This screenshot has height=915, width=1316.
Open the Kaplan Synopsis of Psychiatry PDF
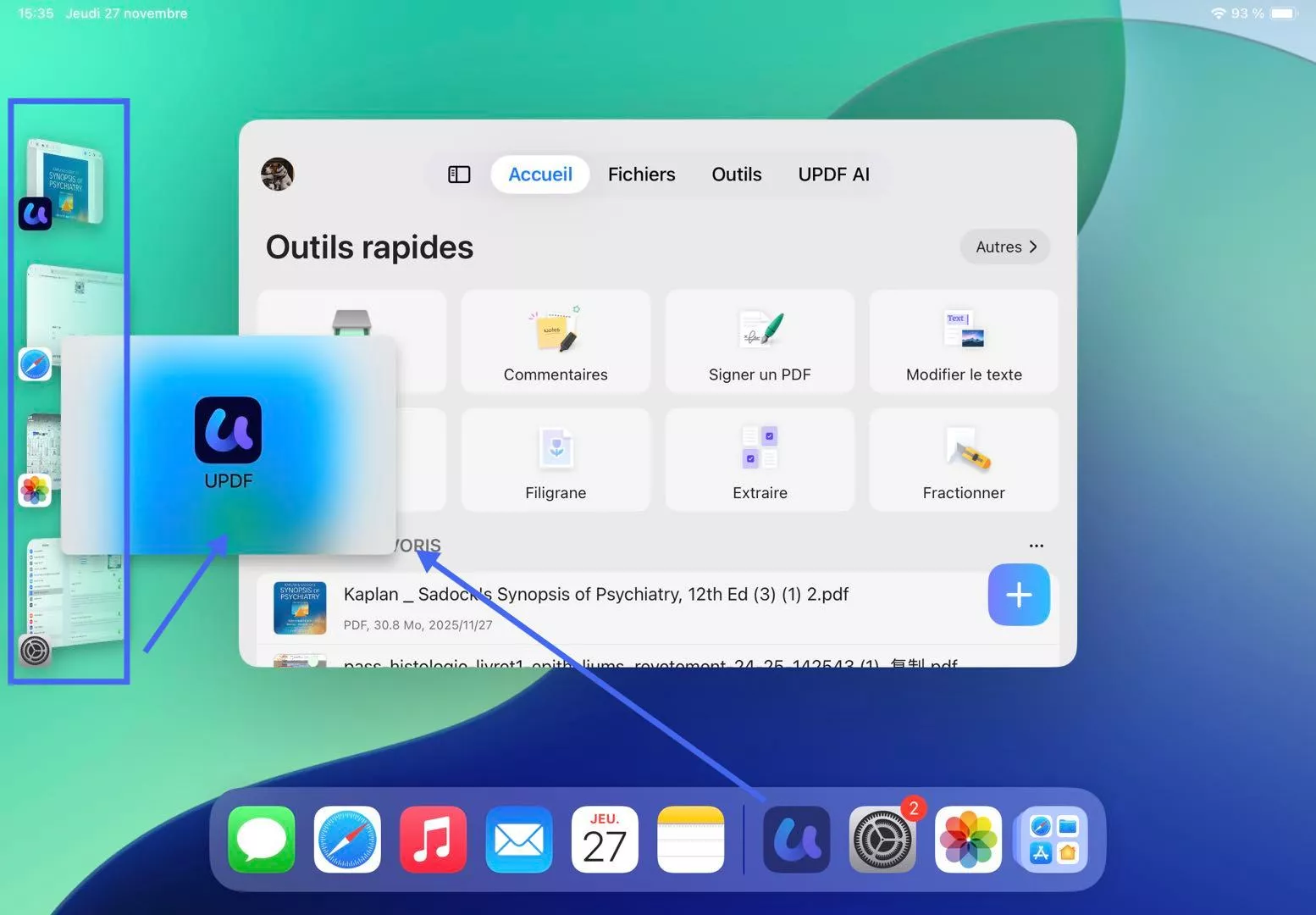[x=595, y=594]
